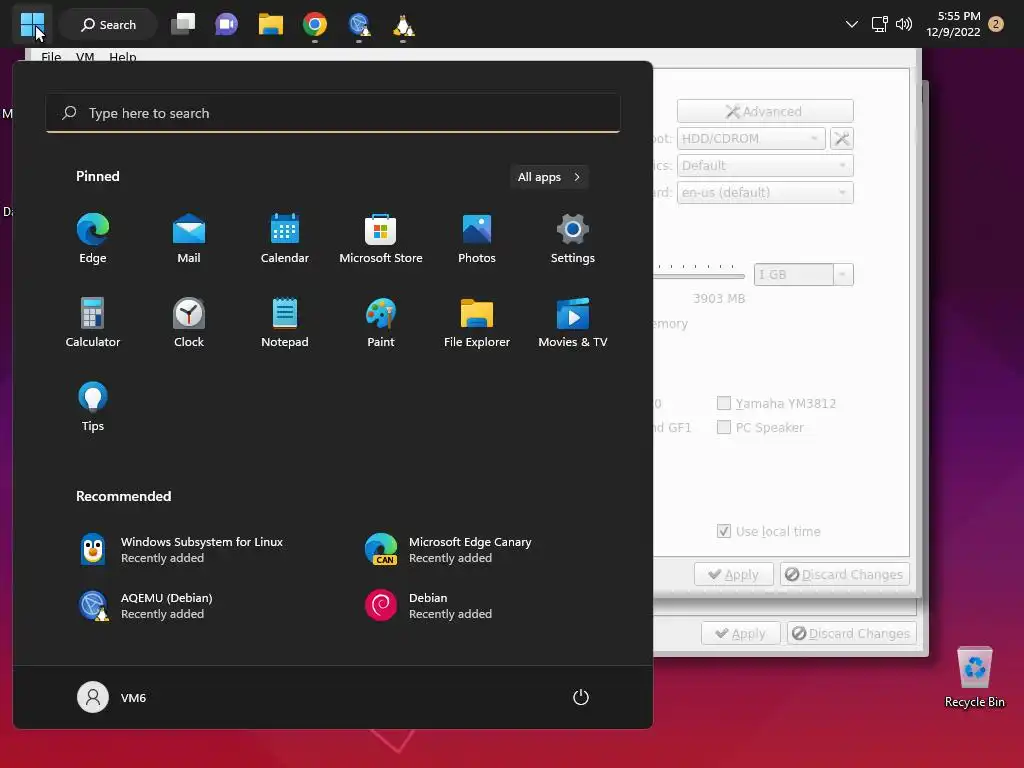The height and width of the screenshot is (768, 1024).
Task: Click the tools button beside boot dropdown
Action: tap(842, 138)
